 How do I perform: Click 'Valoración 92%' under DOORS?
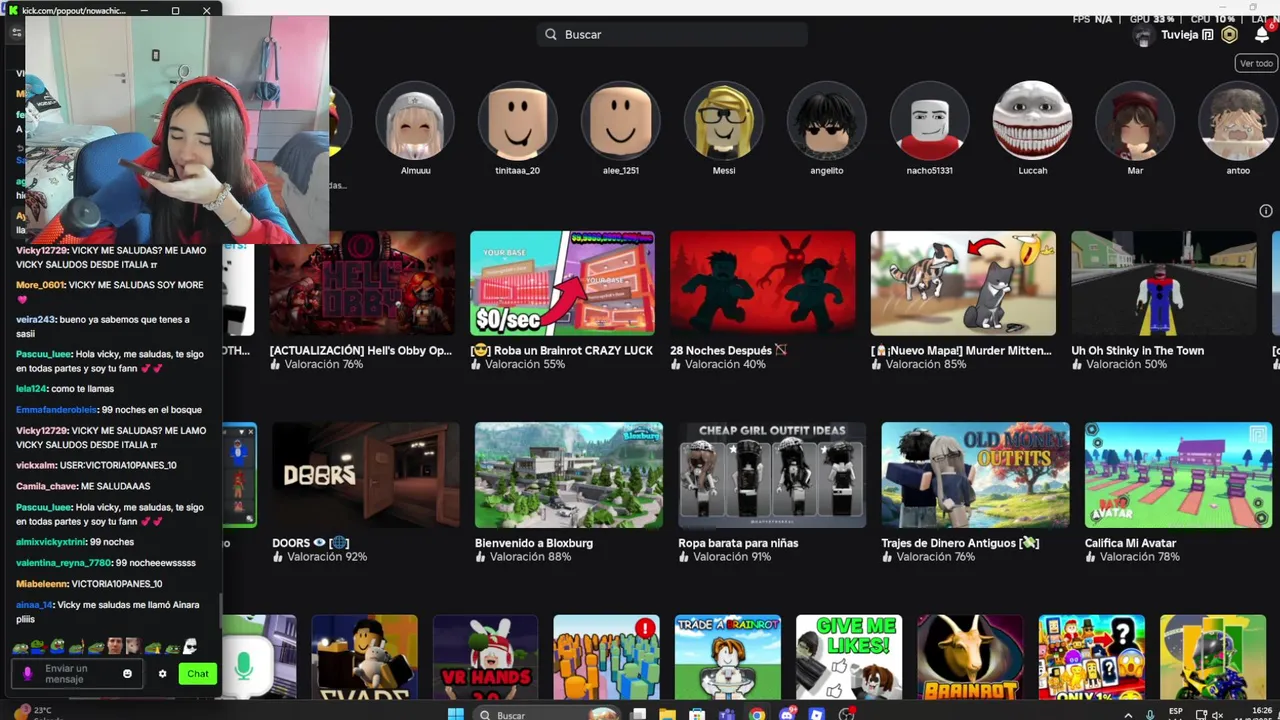click(327, 557)
